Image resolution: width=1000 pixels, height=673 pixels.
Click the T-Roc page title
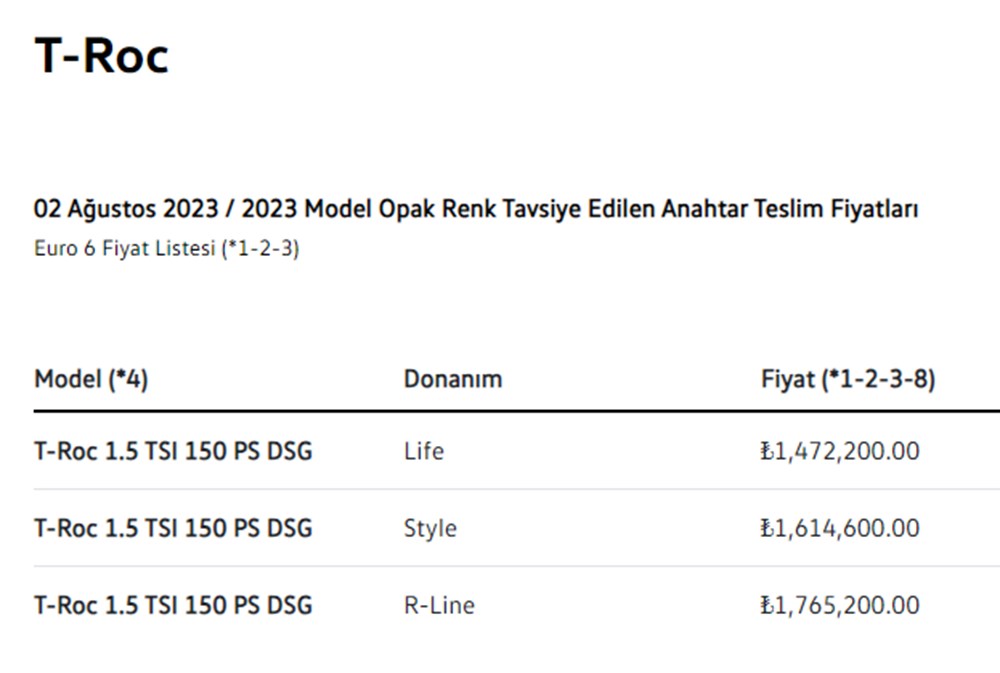[101, 55]
